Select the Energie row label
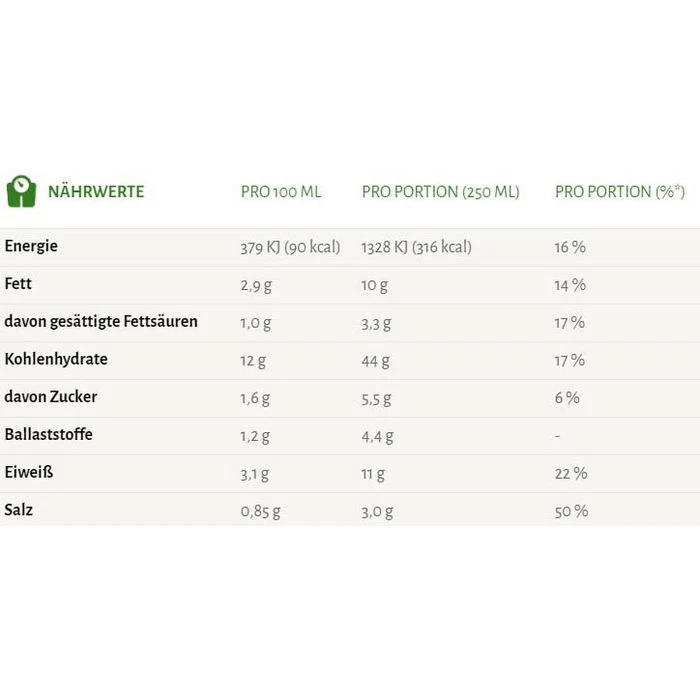 [32, 246]
